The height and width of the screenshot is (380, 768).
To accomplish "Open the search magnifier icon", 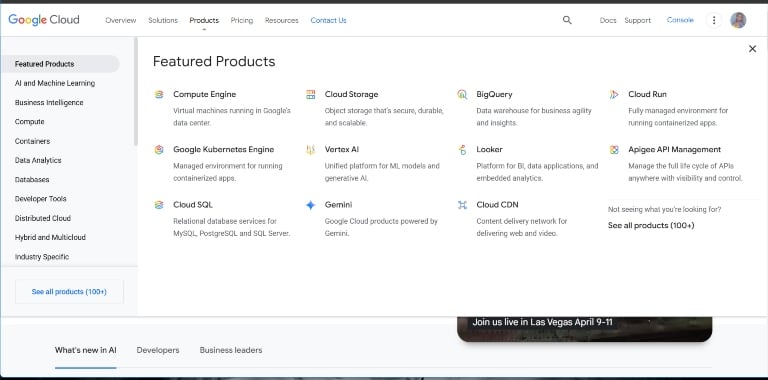I will tap(567, 20).
